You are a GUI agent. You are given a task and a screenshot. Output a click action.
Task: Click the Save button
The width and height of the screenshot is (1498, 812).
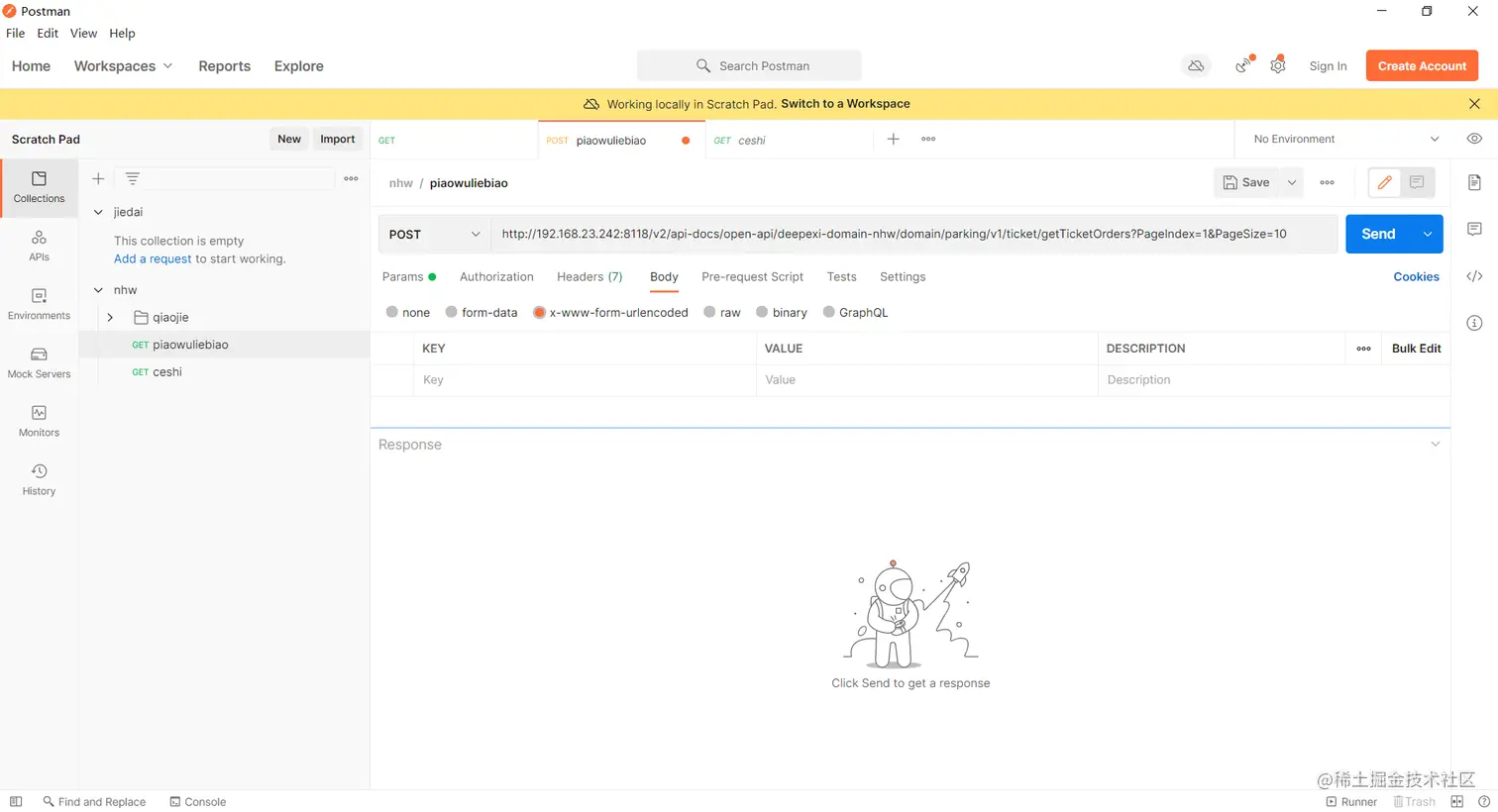(1246, 182)
